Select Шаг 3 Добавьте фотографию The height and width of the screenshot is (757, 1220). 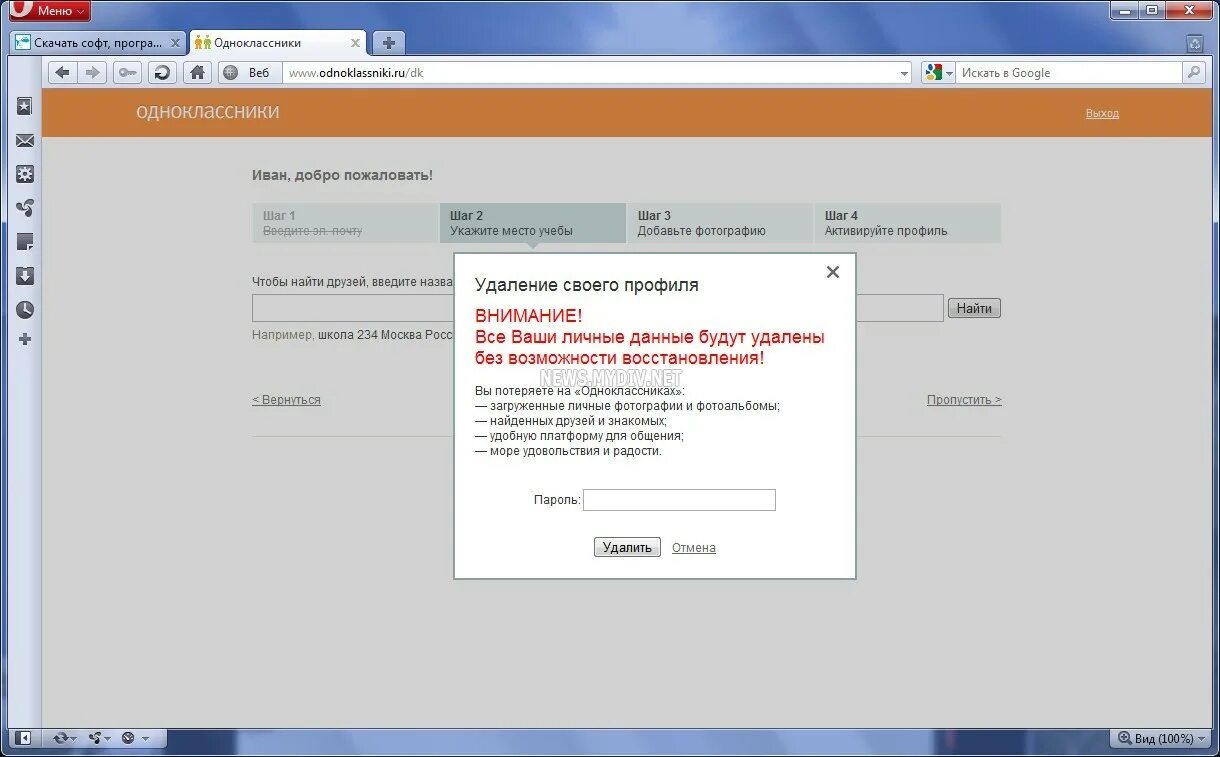click(x=720, y=223)
